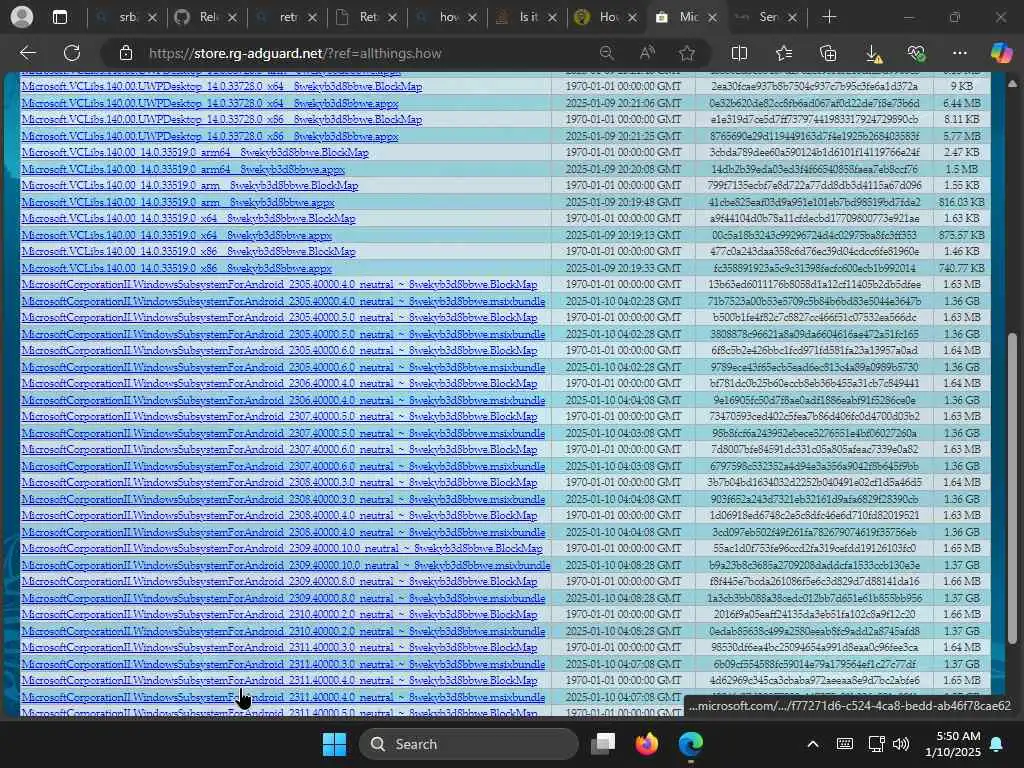Download WindowsSubsystemForAndroid 2308.40000.4.0 msixbundle
1024x768 pixels.
tap(283, 532)
